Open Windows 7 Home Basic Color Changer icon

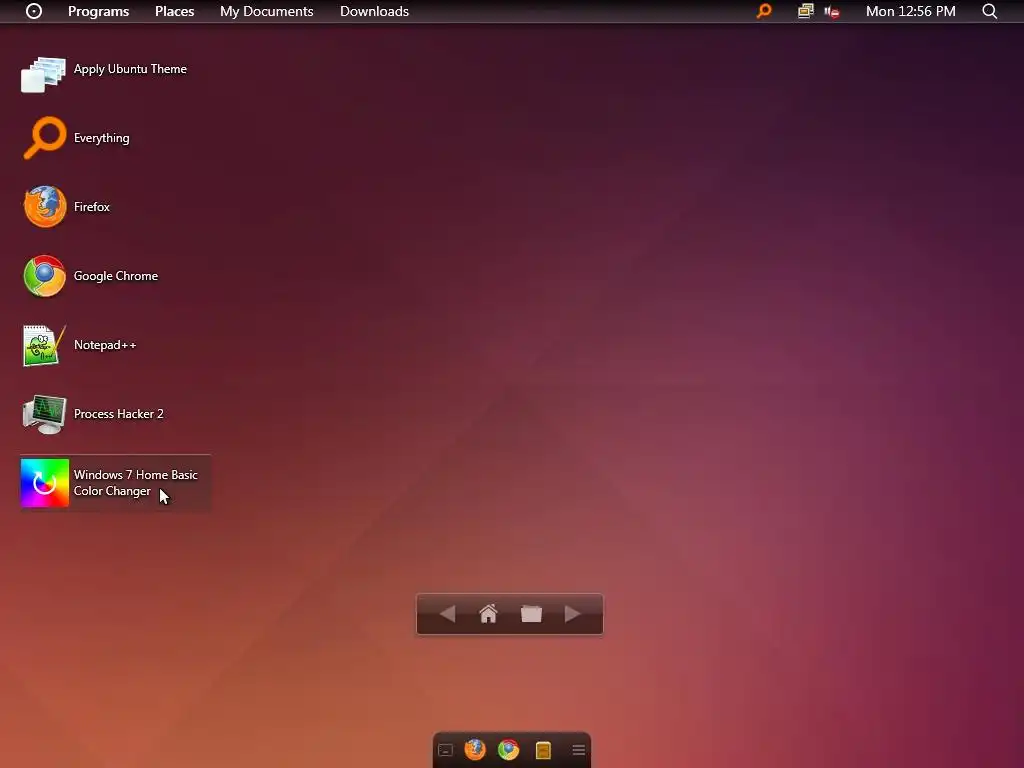[x=44, y=483]
